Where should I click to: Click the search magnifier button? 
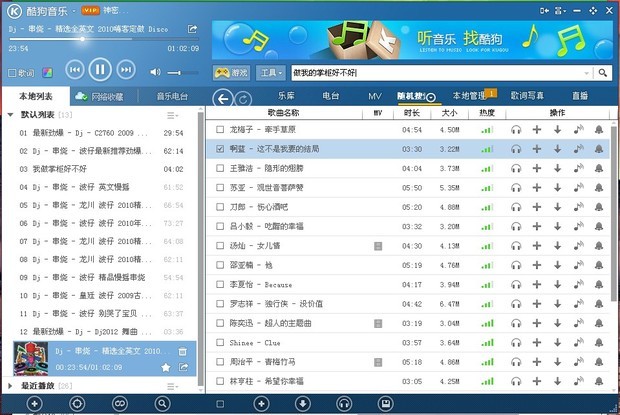pos(602,73)
